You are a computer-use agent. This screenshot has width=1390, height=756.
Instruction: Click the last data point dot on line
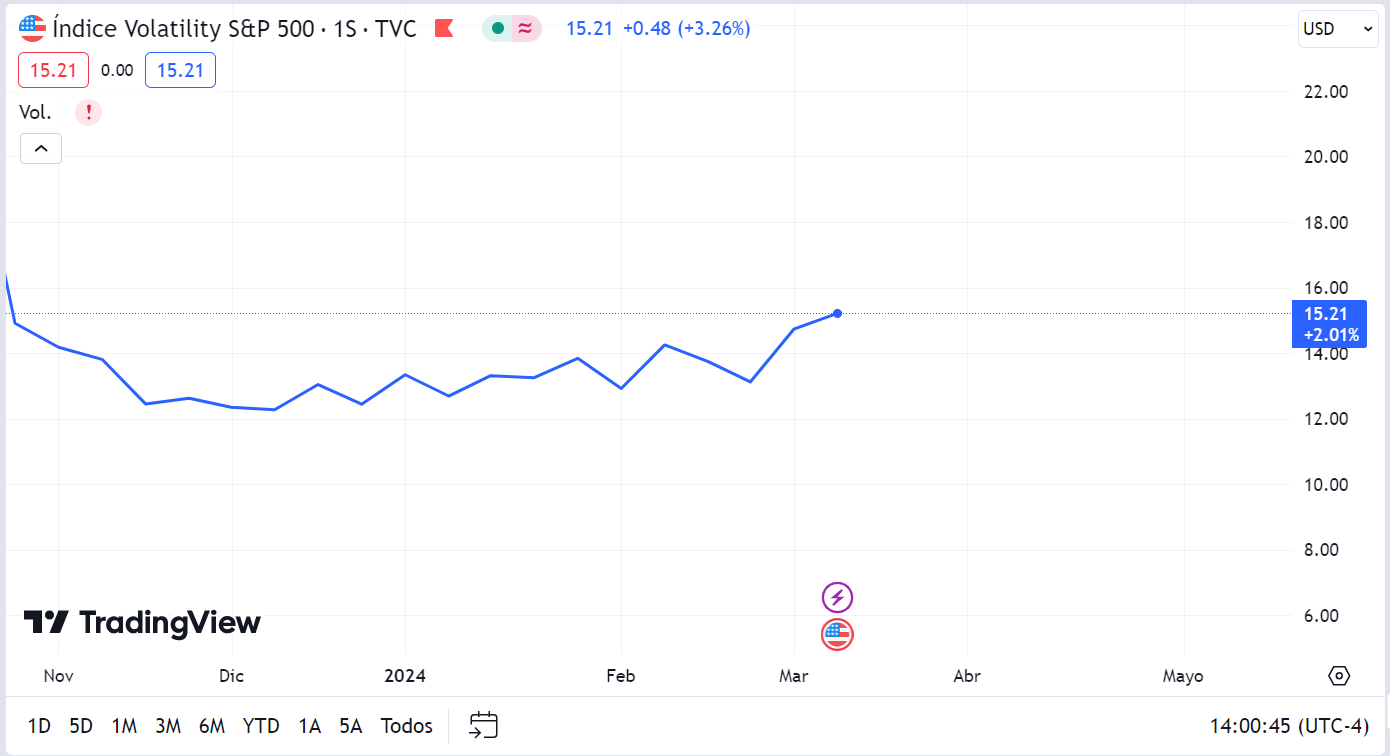[837, 313]
